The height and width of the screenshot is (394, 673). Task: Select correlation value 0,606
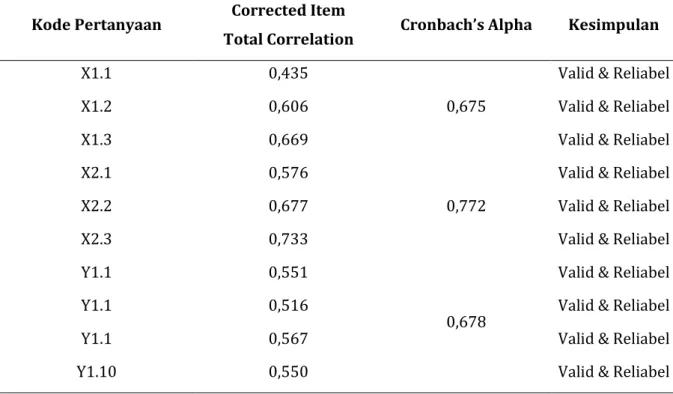point(288,106)
